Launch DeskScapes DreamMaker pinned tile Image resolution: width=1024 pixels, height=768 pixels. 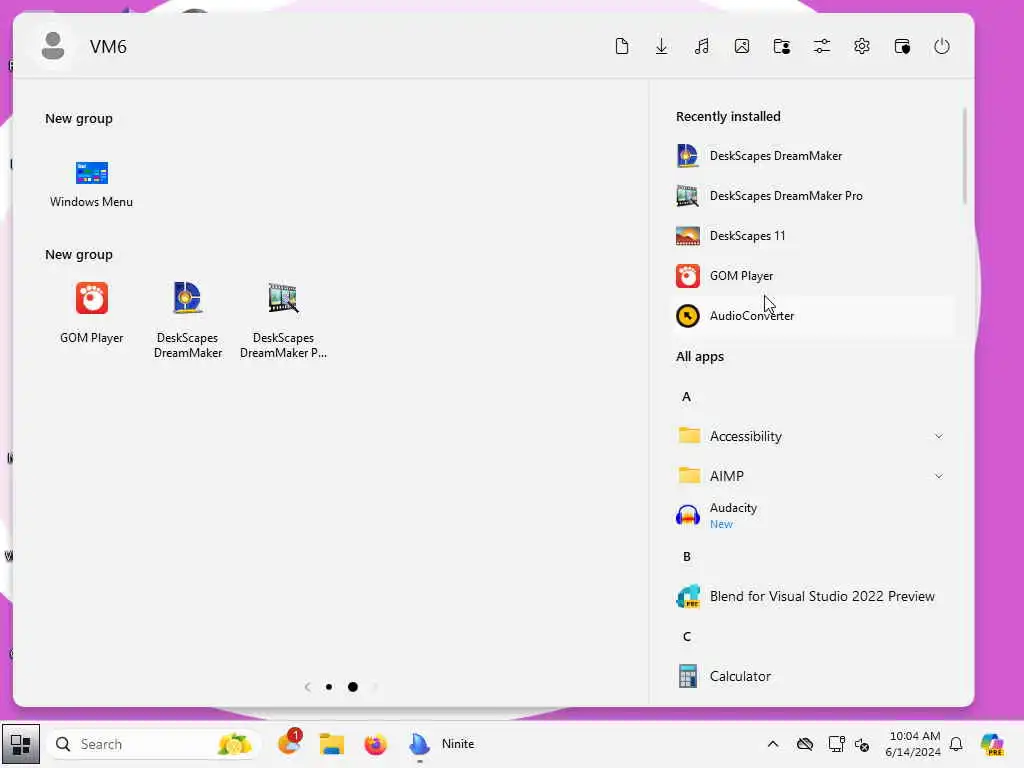187,320
